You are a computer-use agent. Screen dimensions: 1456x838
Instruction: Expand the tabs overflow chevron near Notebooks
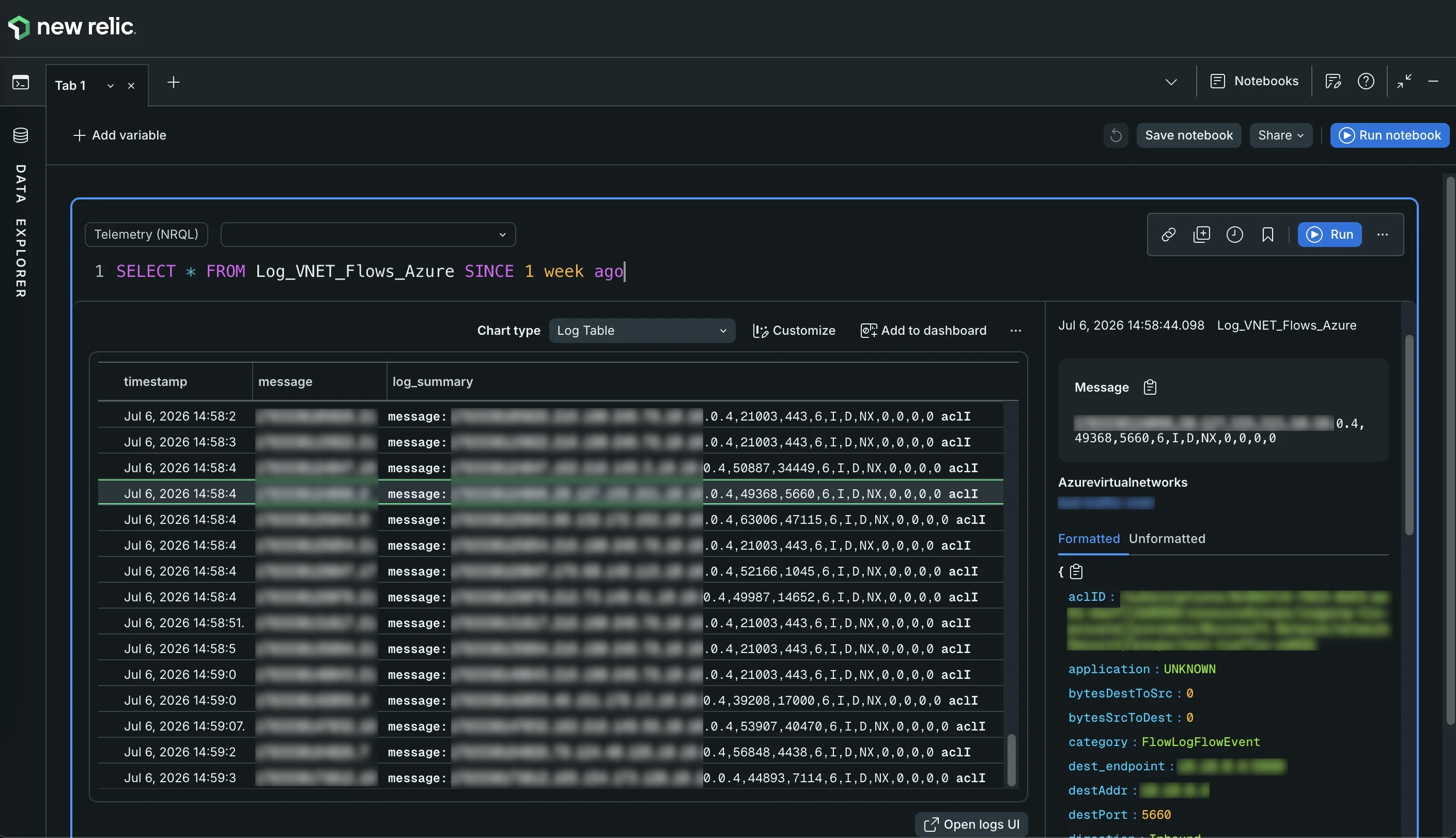click(x=1171, y=82)
